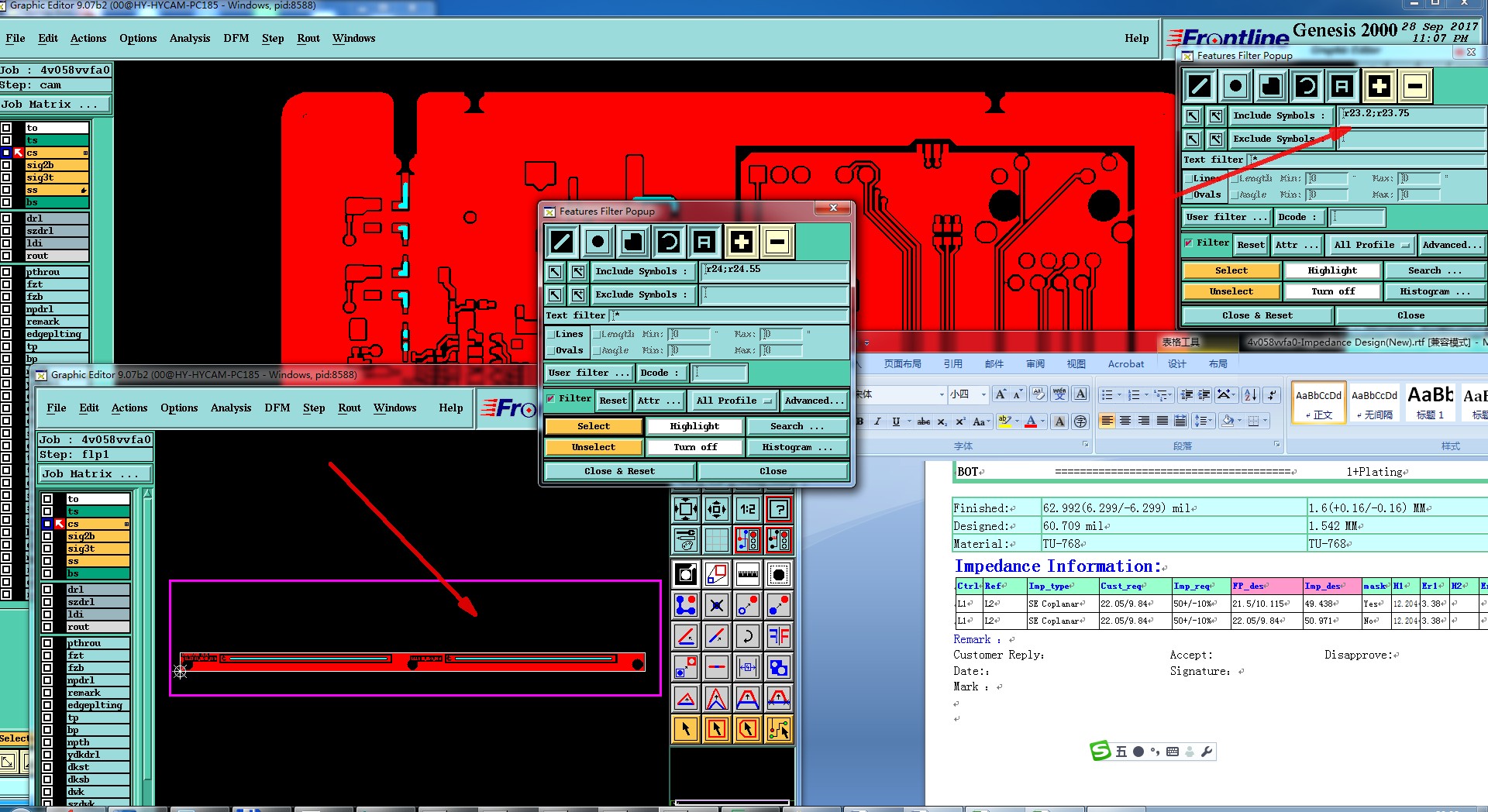The width and height of the screenshot is (1488, 812).
Task: Select Lines feature type in center Filter Popup
Action: 562,242
